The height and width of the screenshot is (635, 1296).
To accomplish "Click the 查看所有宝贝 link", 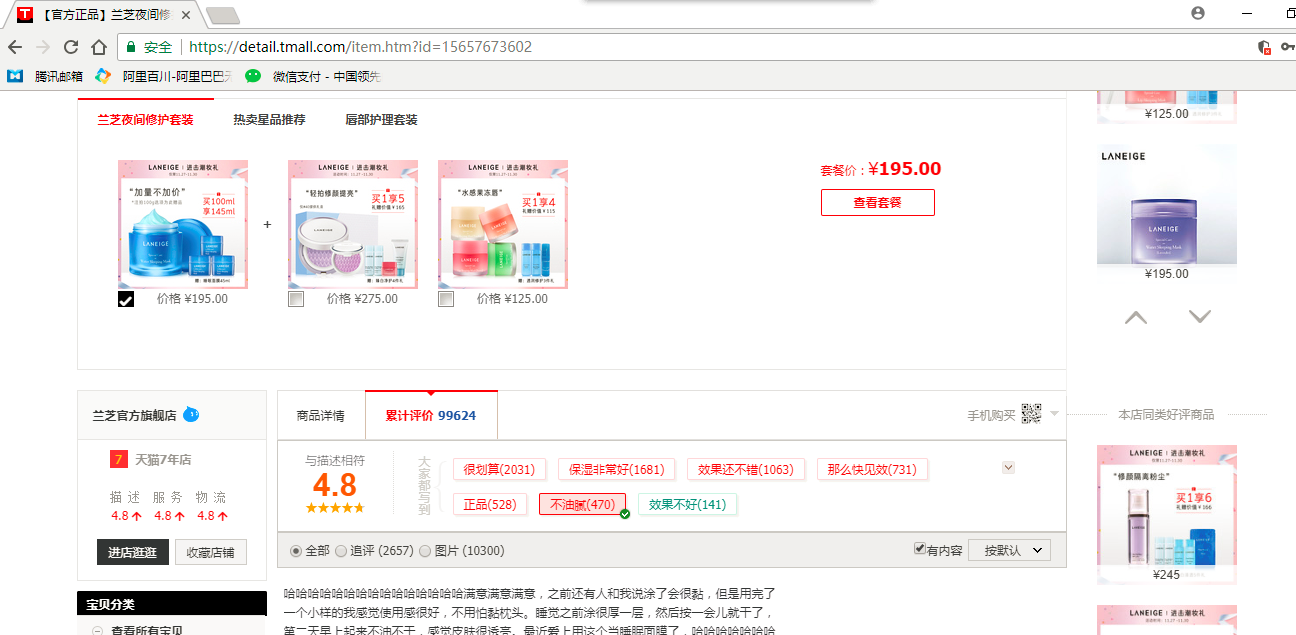I will point(147,631).
